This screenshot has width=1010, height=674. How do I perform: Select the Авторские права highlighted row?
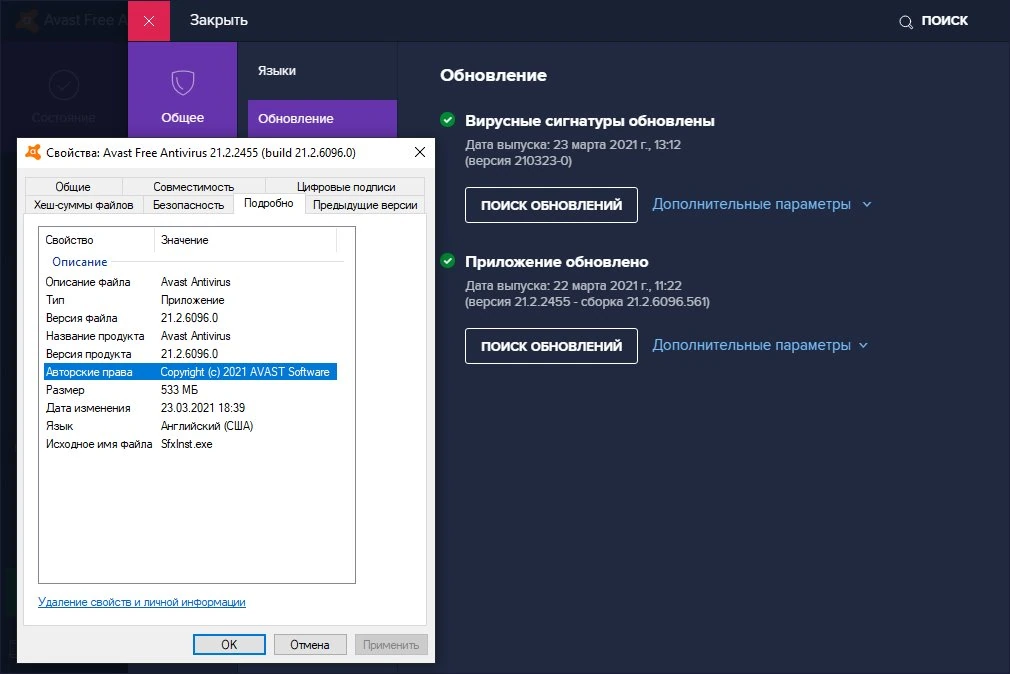pyautogui.click(x=190, y=372)
